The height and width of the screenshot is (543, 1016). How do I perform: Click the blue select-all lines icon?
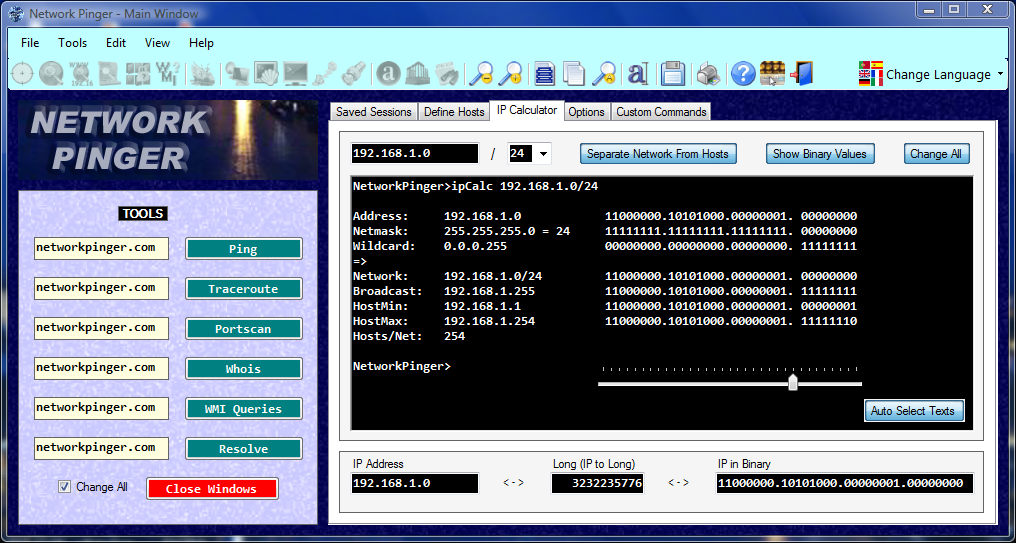(545, 73)
